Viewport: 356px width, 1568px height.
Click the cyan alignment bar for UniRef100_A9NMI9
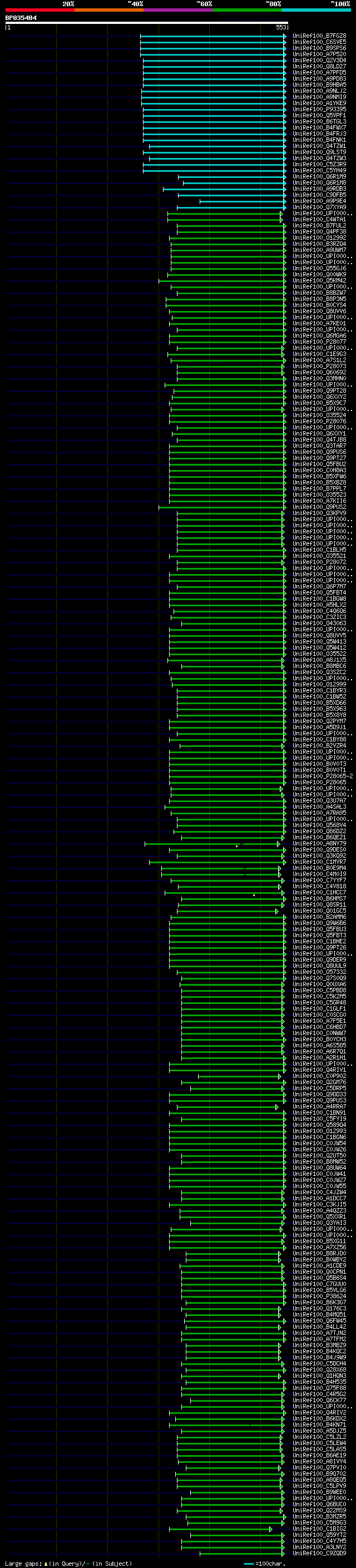click(x=214, y=97)
